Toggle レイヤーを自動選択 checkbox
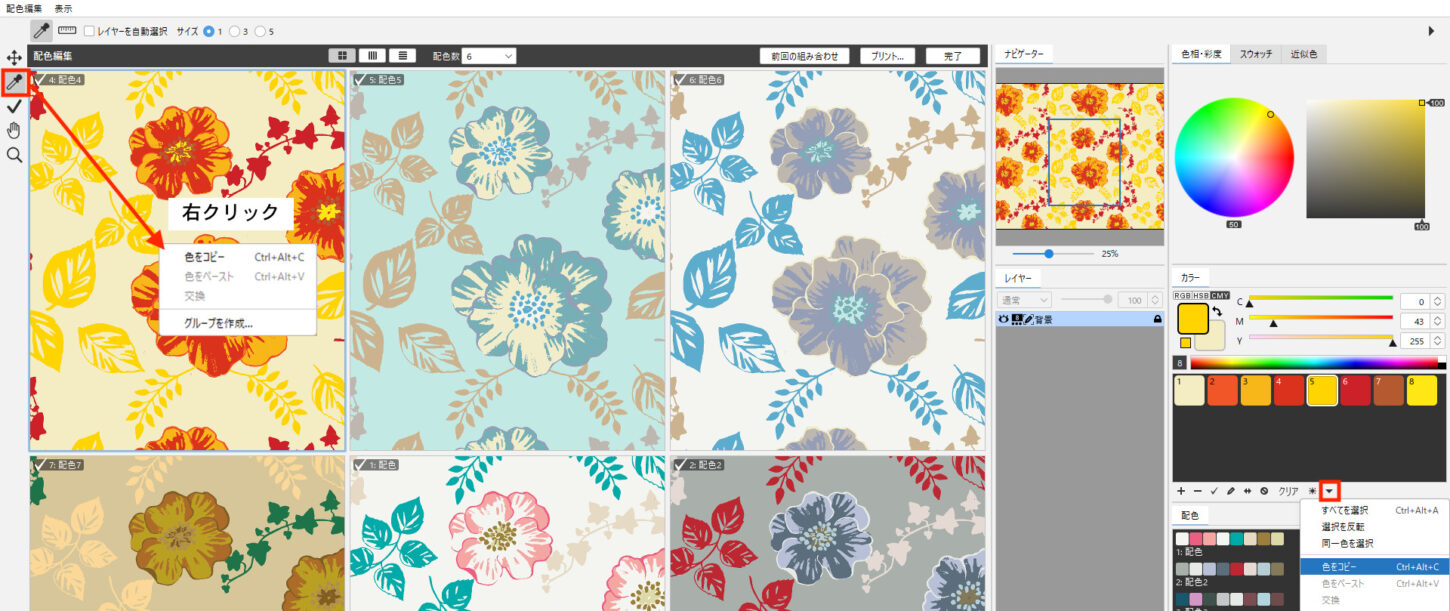Screen dimensions: 1450x611 click(x=90, y=31)
